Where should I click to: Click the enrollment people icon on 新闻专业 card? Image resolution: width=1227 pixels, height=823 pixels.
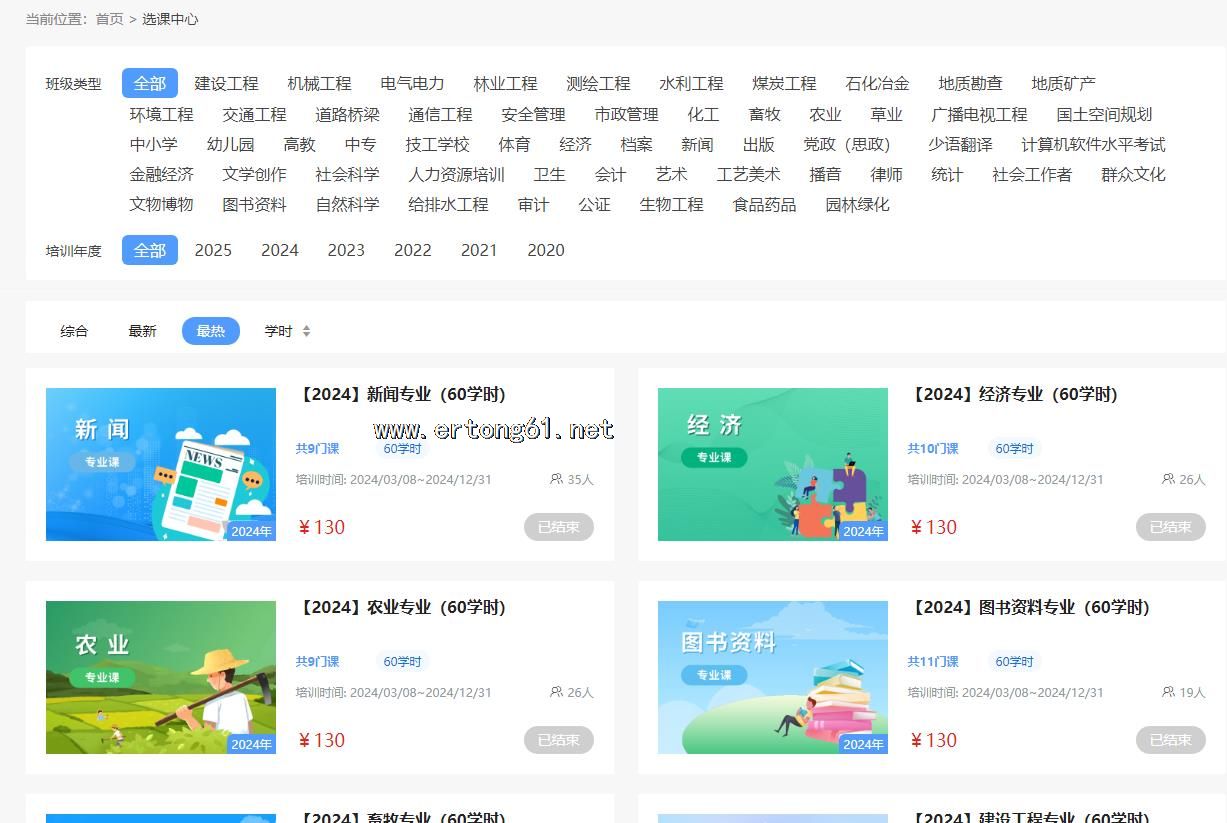[556, 479]
